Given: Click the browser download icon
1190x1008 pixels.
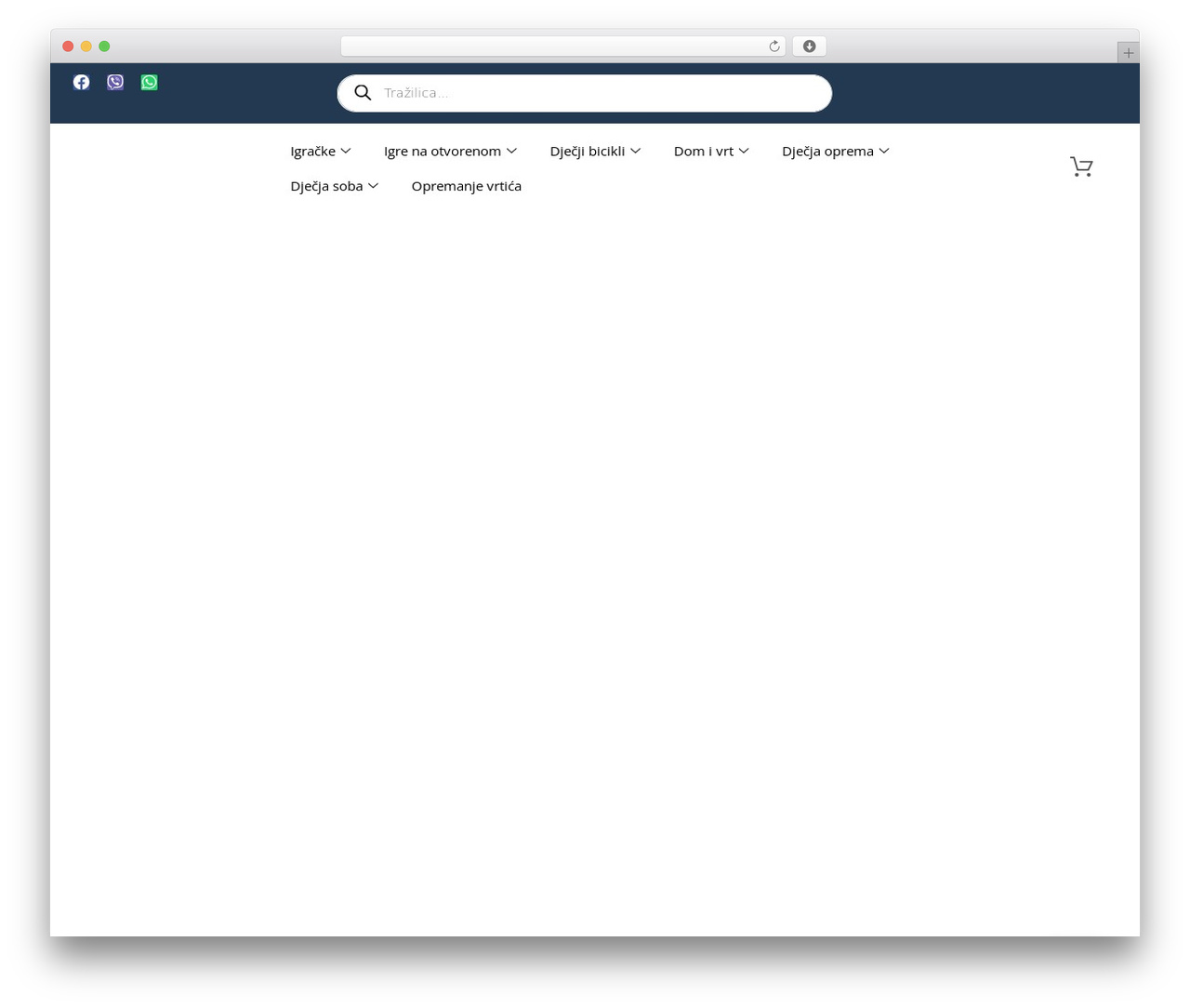Looking at the screenshot, I should pyautogui.click(x=809, y=46).
